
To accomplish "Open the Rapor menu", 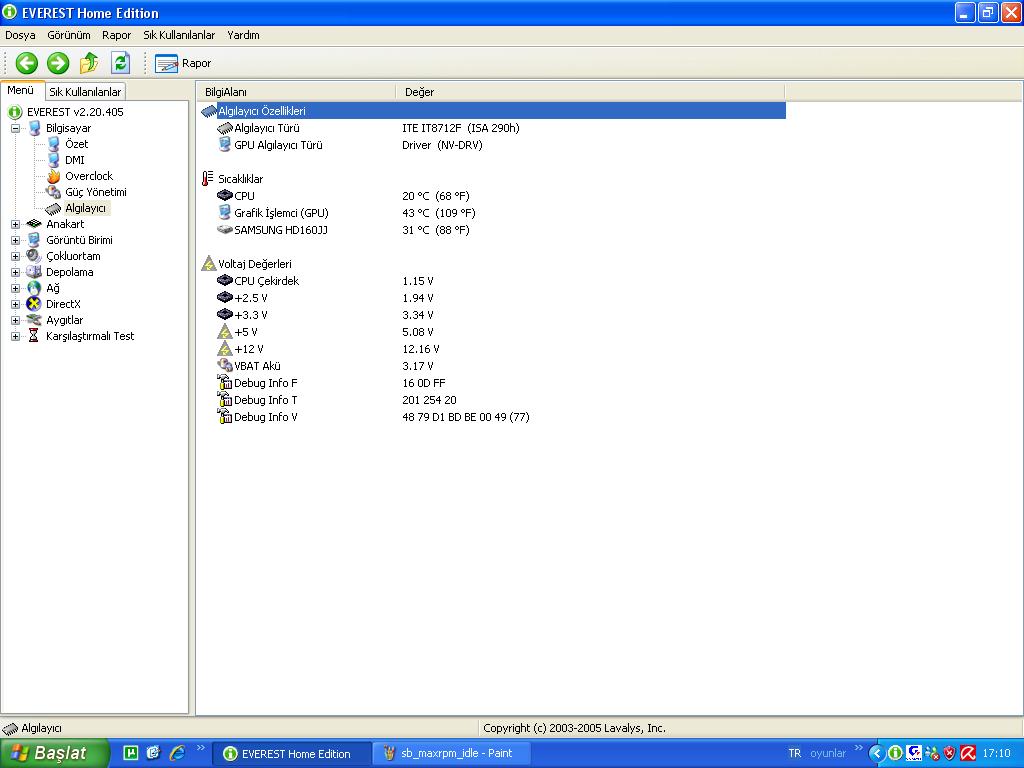I will tap(116, 35).
